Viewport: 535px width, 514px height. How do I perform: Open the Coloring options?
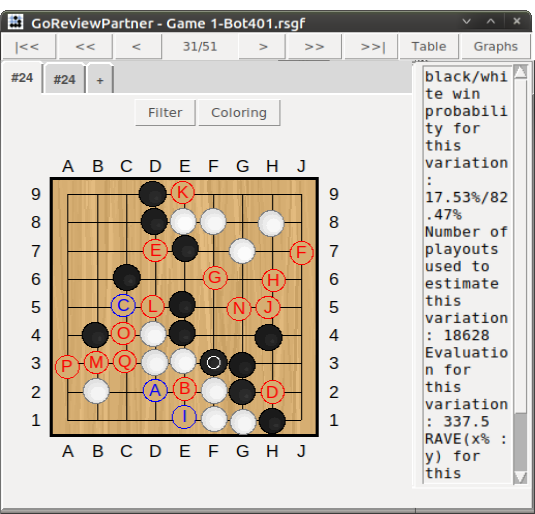239,113
